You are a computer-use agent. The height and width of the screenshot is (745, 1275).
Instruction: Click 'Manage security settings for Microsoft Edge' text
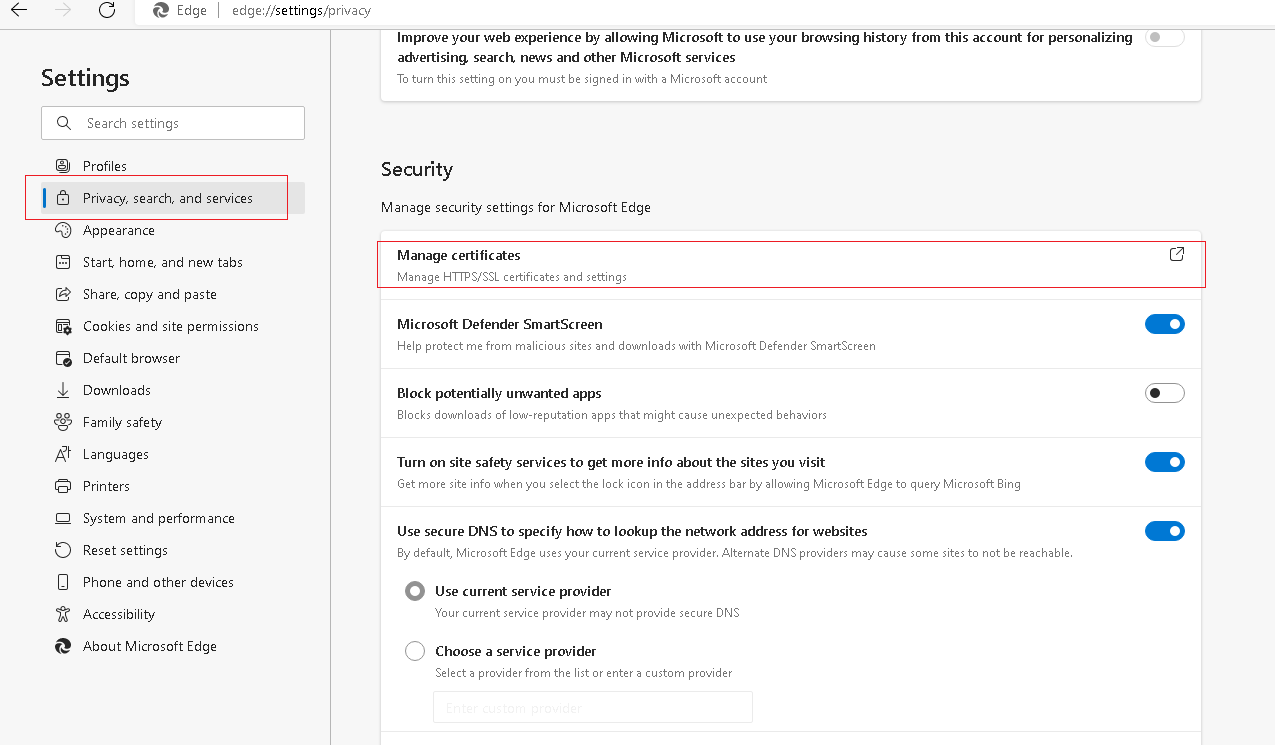pos(516,207)
